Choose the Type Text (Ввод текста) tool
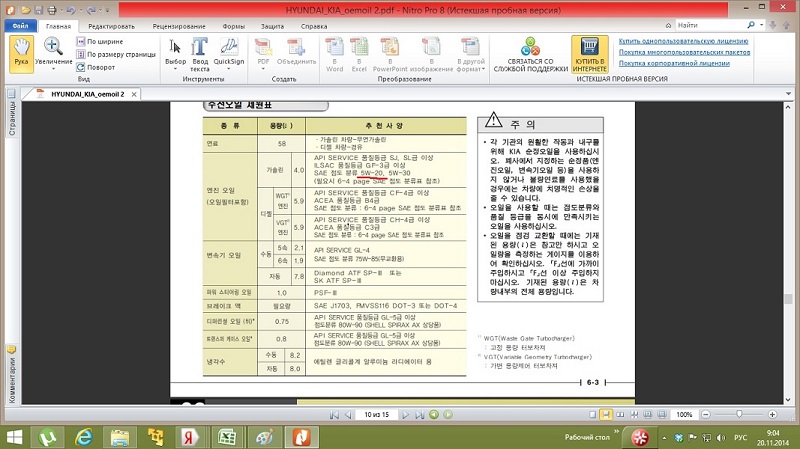This screenshot has width=800, height=449. point(200,52)
